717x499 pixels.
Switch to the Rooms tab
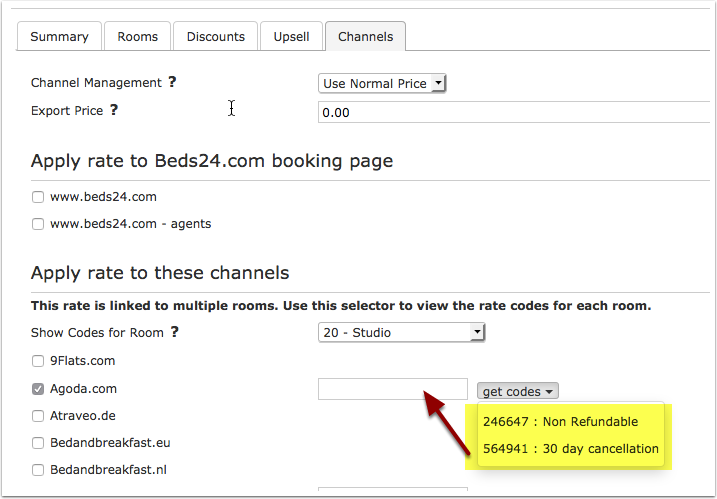click(137, 37)
